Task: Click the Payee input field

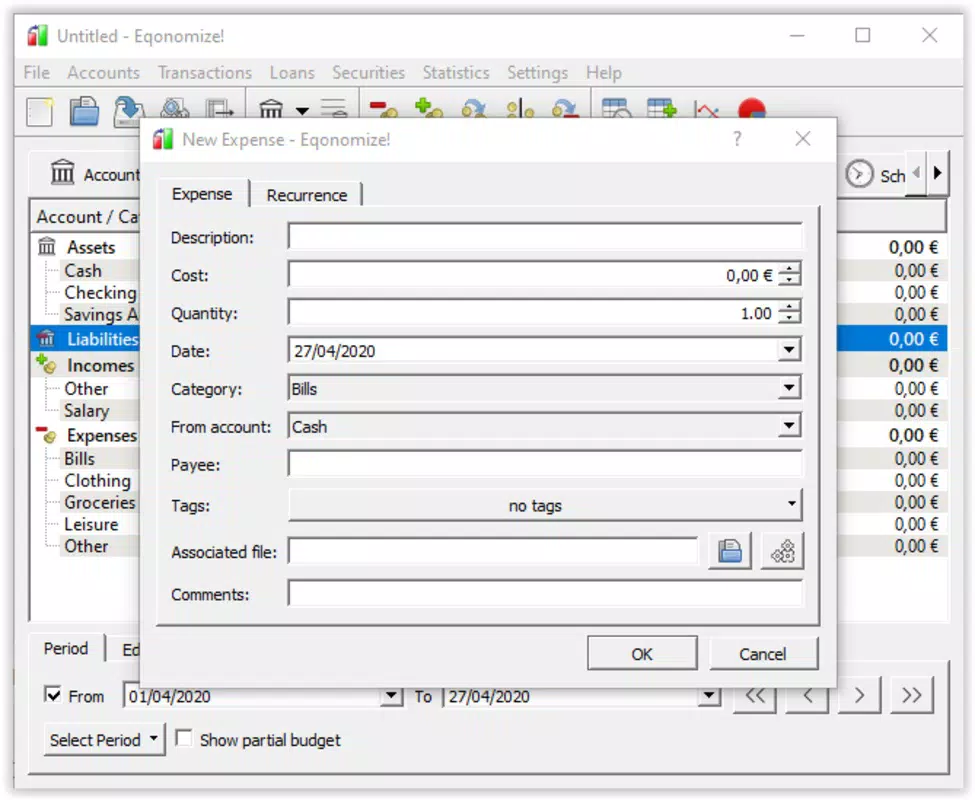Action: point(545,464)
